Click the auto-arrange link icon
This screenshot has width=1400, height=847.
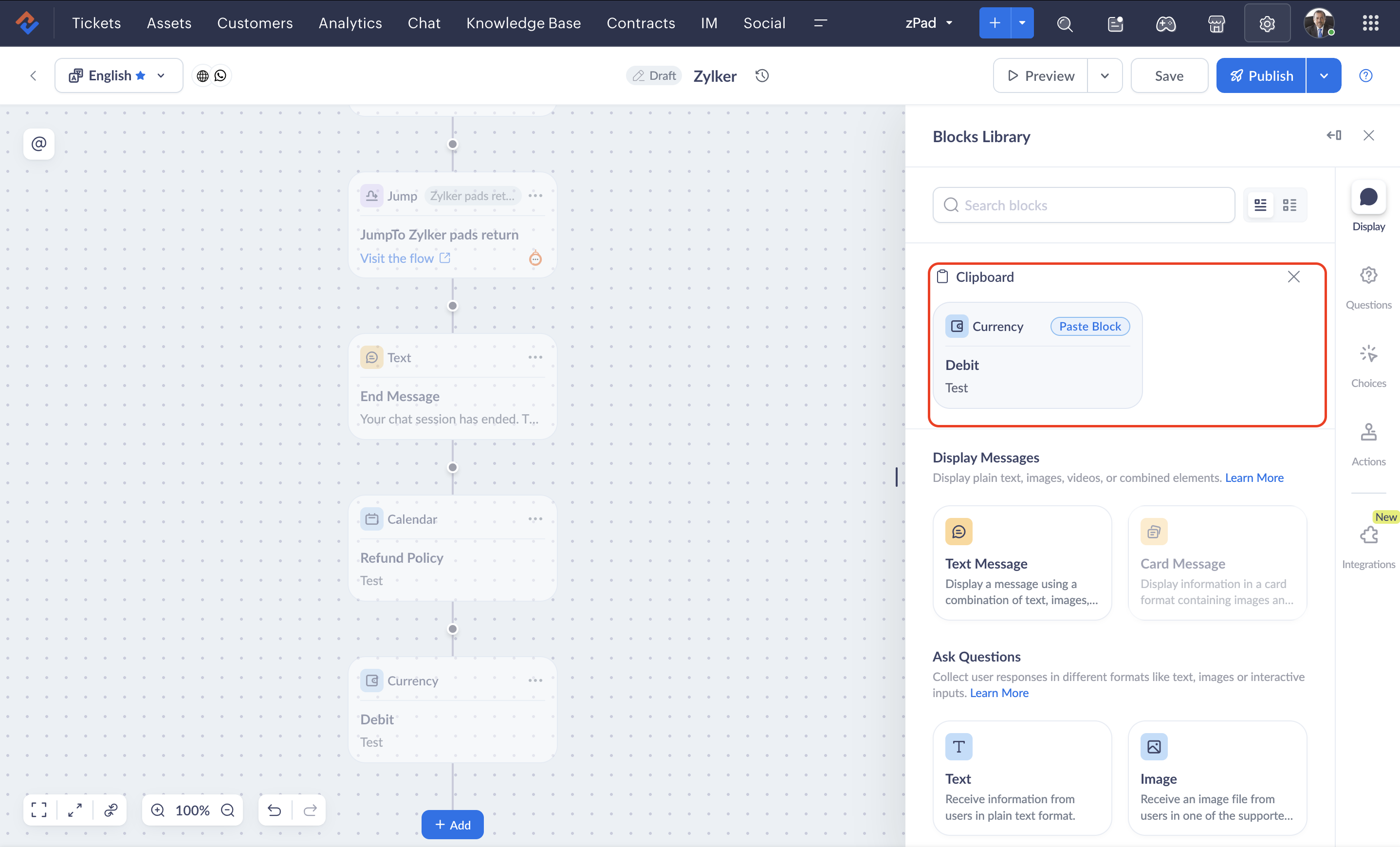coord(111,810)
